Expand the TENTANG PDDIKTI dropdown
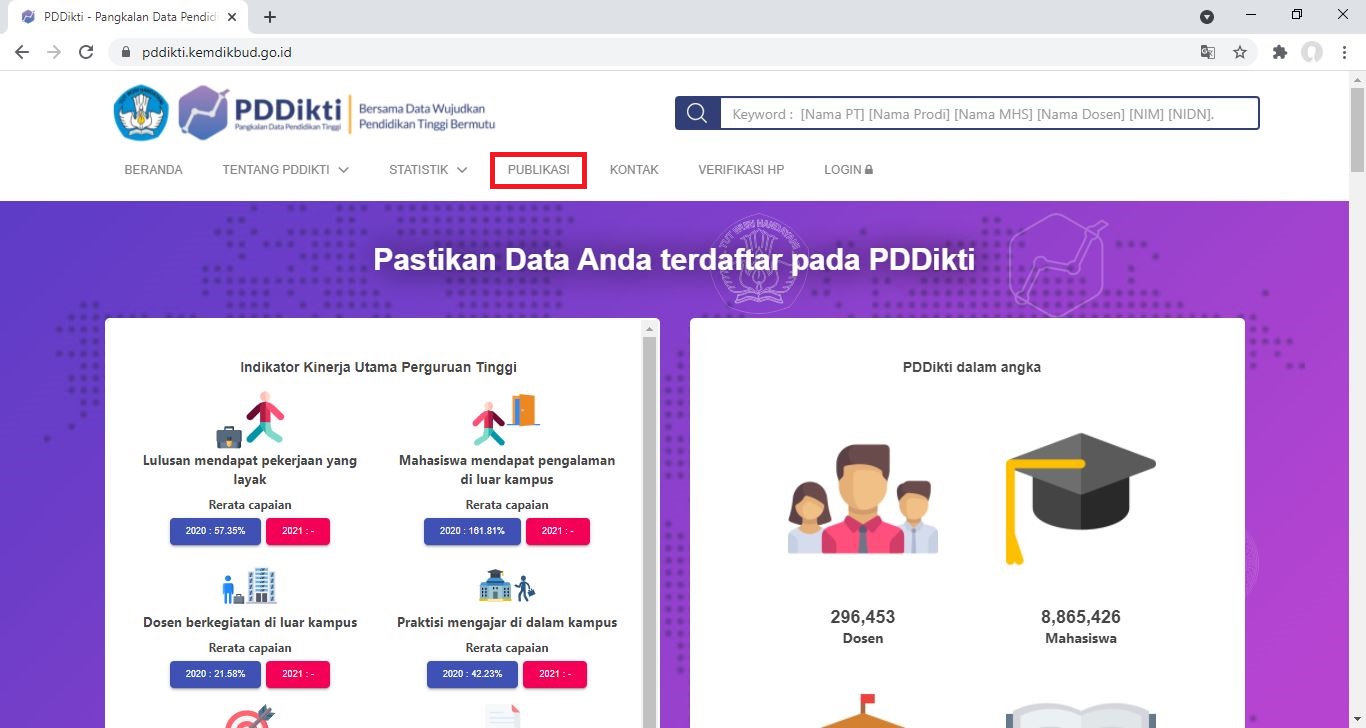Image resolution: width=1366 pixels, height=728 pixels. point(286,170)
